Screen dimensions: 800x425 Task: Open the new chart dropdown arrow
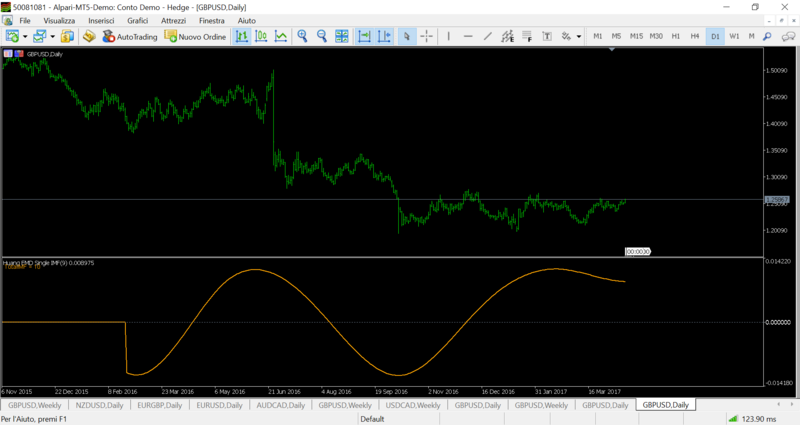[x=25, y=36]
